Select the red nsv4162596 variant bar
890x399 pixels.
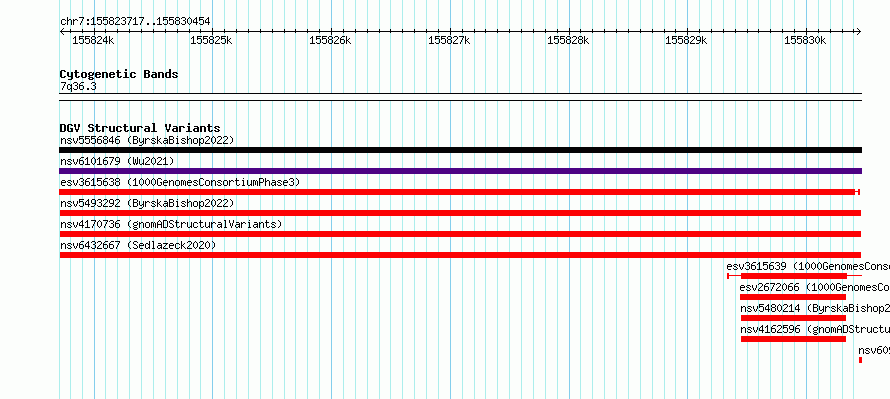click(x=794, y=339)
